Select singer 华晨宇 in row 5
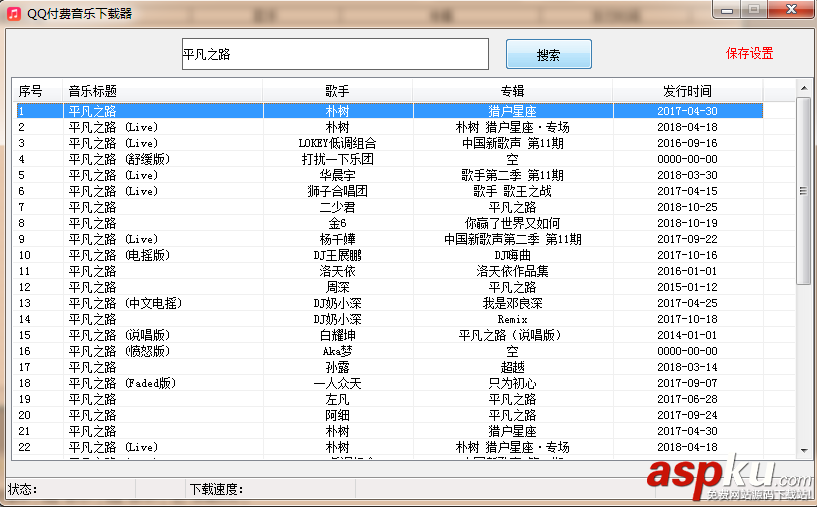Screen dimensions: 817x507 pyautogui.click(x=338, y=175)
